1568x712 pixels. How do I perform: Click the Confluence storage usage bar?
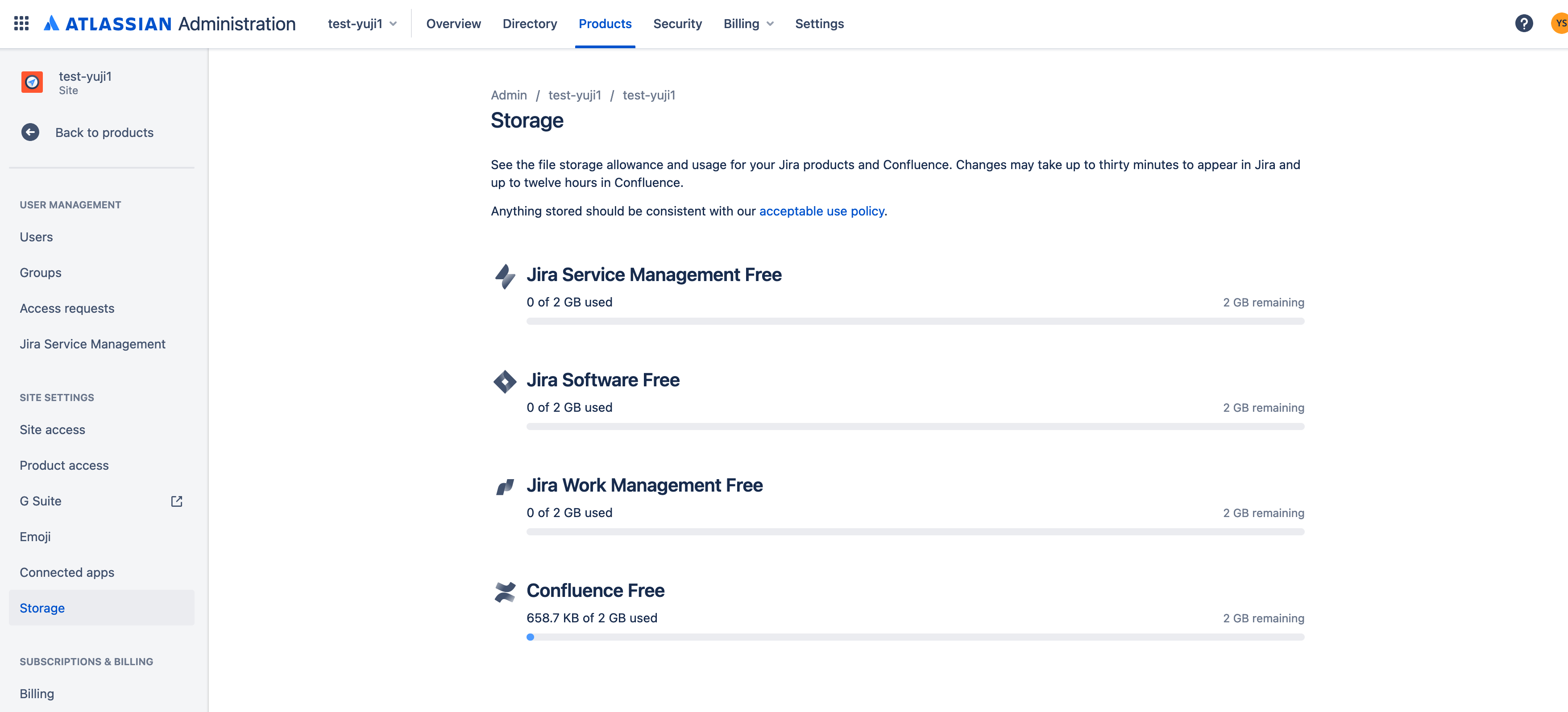coord(915,637)
